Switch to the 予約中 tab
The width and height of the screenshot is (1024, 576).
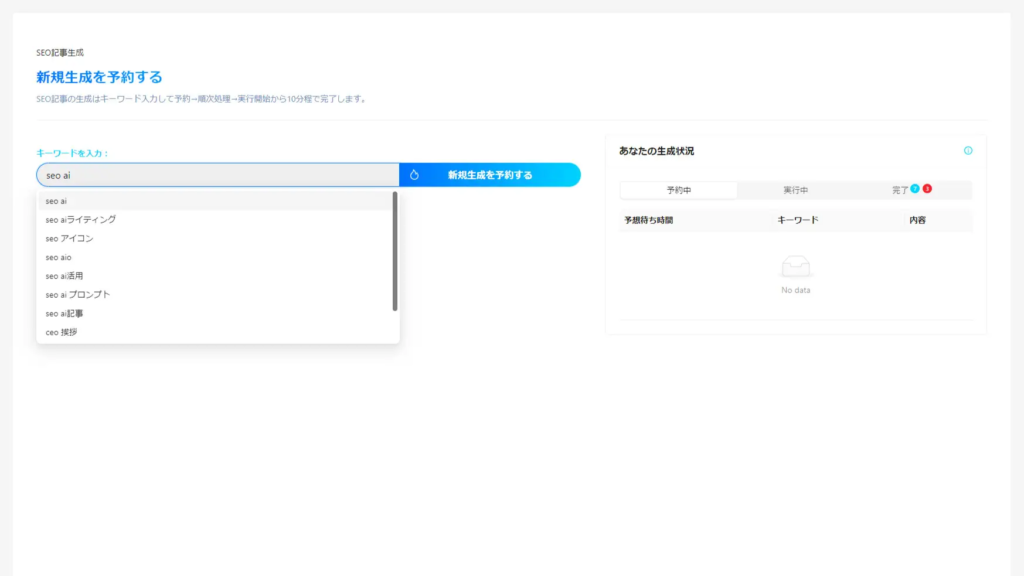(679, 190)
